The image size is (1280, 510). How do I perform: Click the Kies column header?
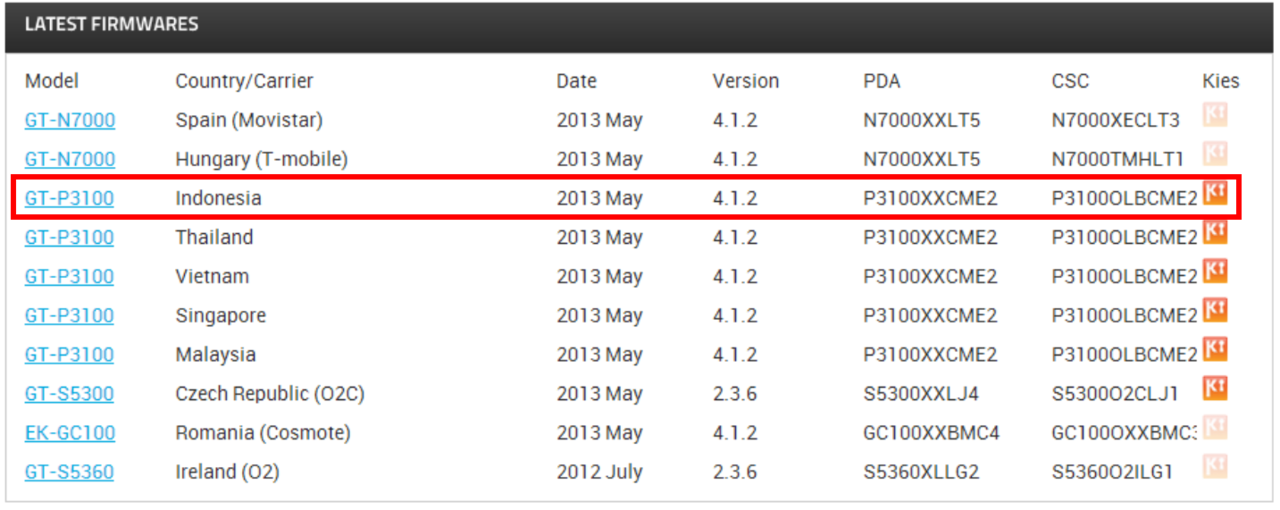(1221, 81)
